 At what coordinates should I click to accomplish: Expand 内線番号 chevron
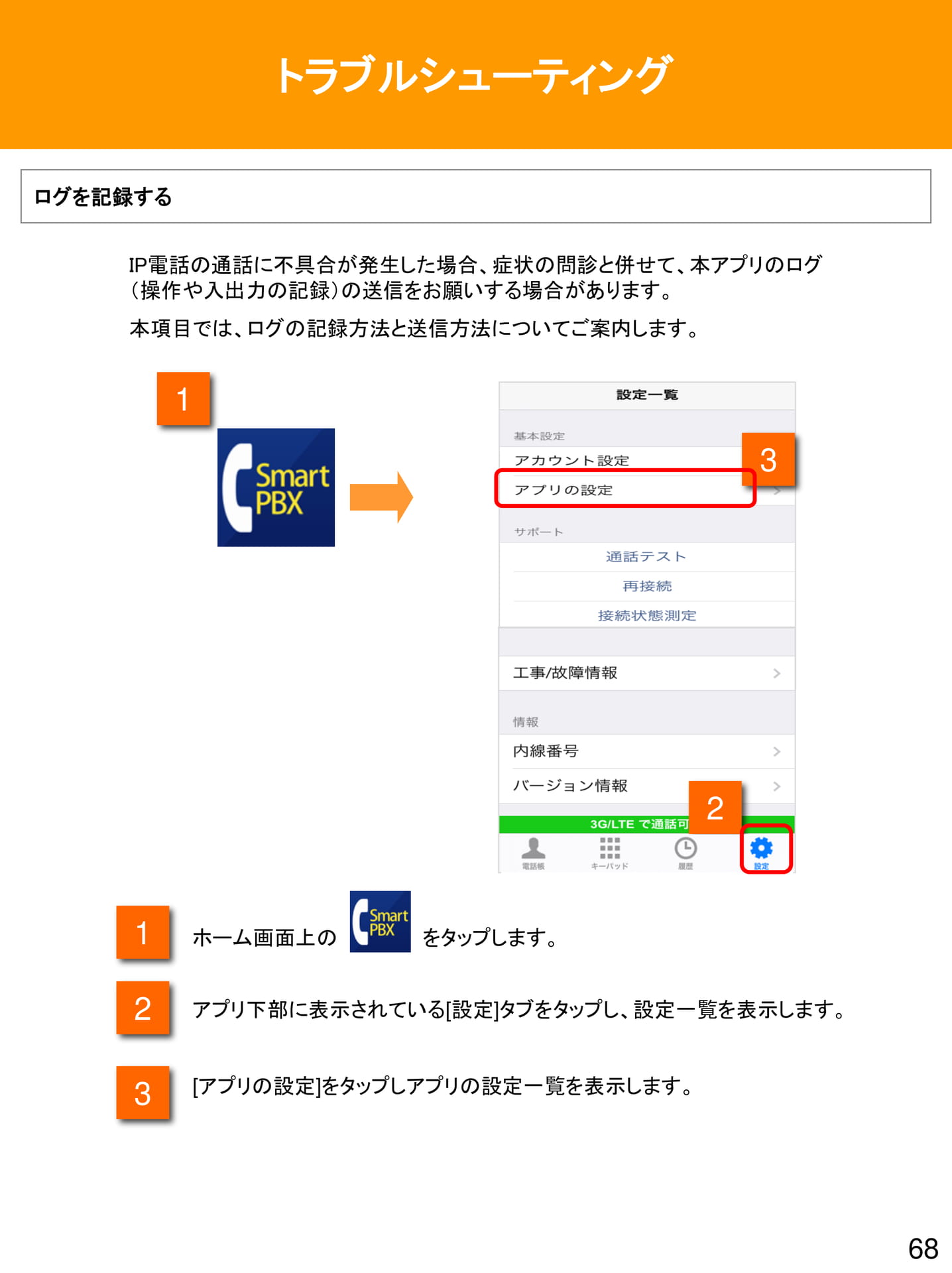777,751
